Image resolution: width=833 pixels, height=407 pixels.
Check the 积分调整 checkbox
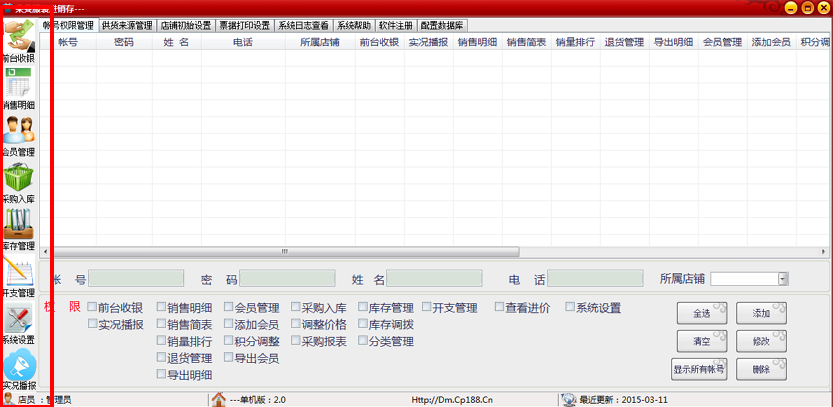tap(228, 340)
